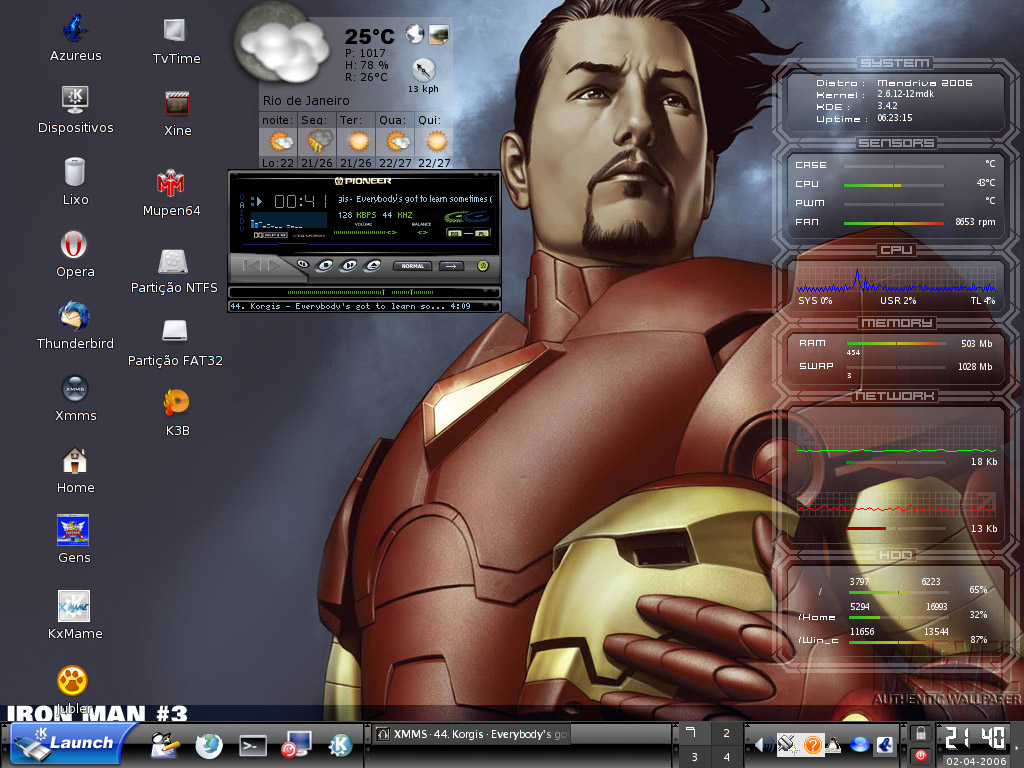This screenshot has height=768, width=1024.
Task: Click the greyed previous track button in XMMS
Action: 251,265
